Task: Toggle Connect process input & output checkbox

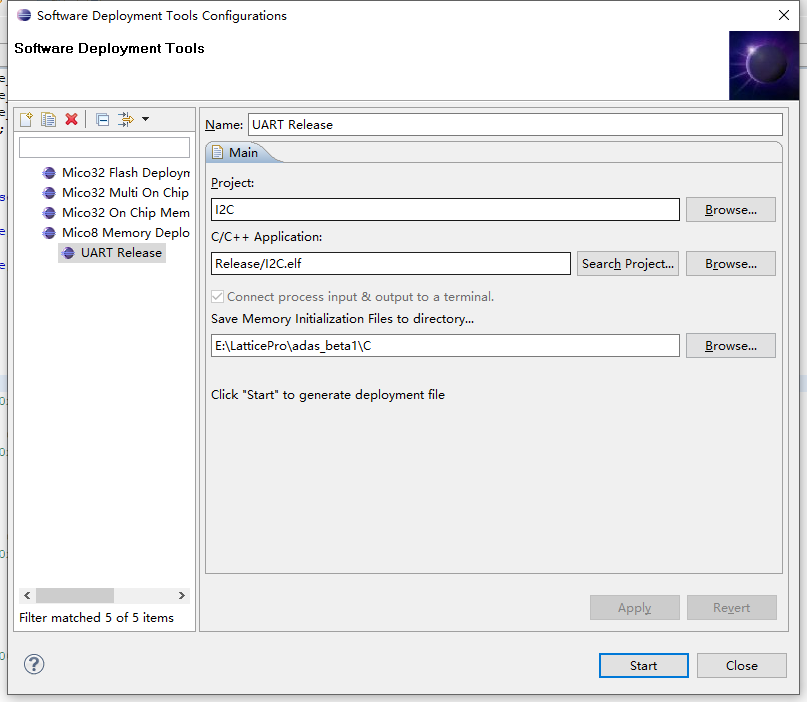Action: 218,296
